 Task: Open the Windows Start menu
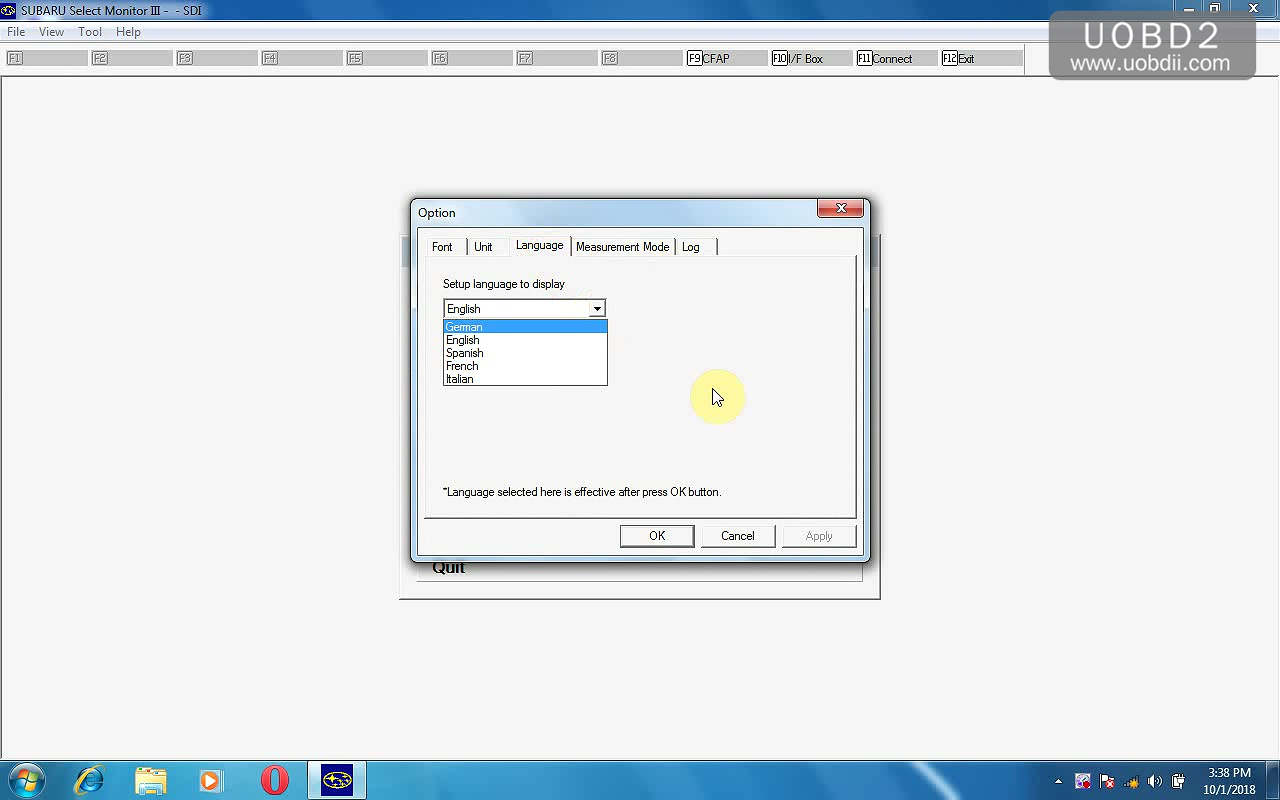[27, 780]
